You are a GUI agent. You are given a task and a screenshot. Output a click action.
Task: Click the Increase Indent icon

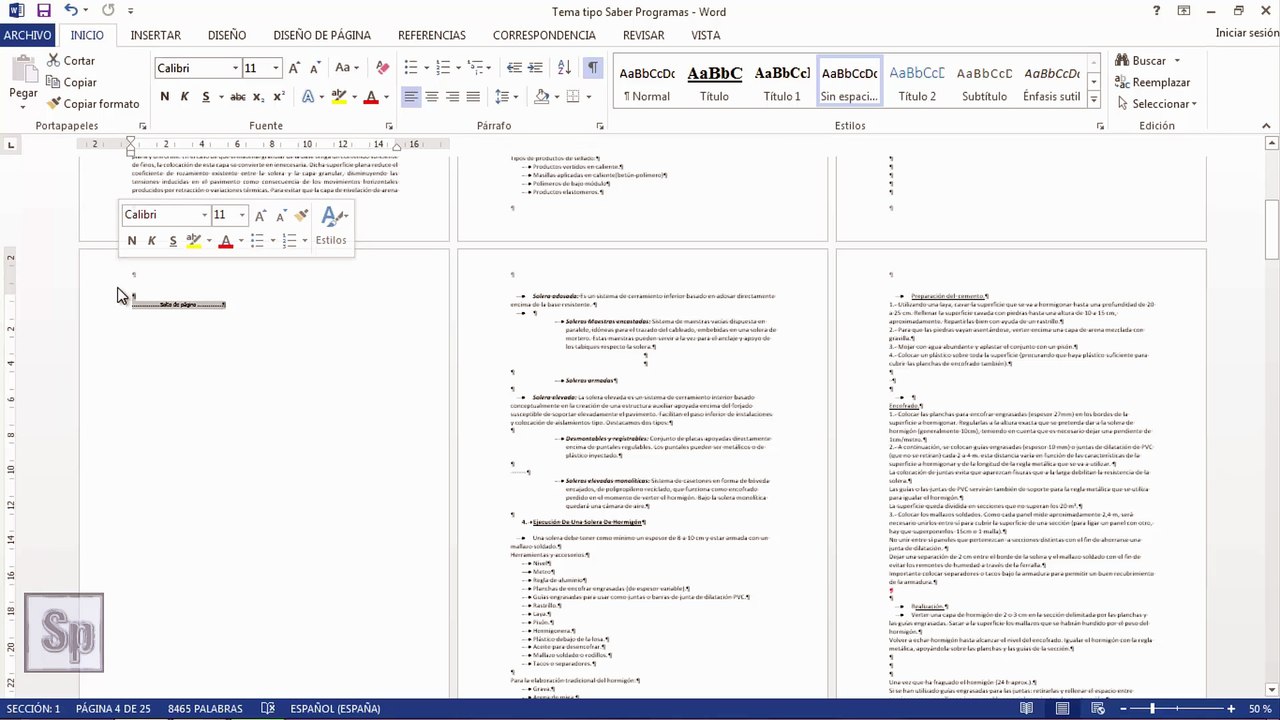click(535, 68)
